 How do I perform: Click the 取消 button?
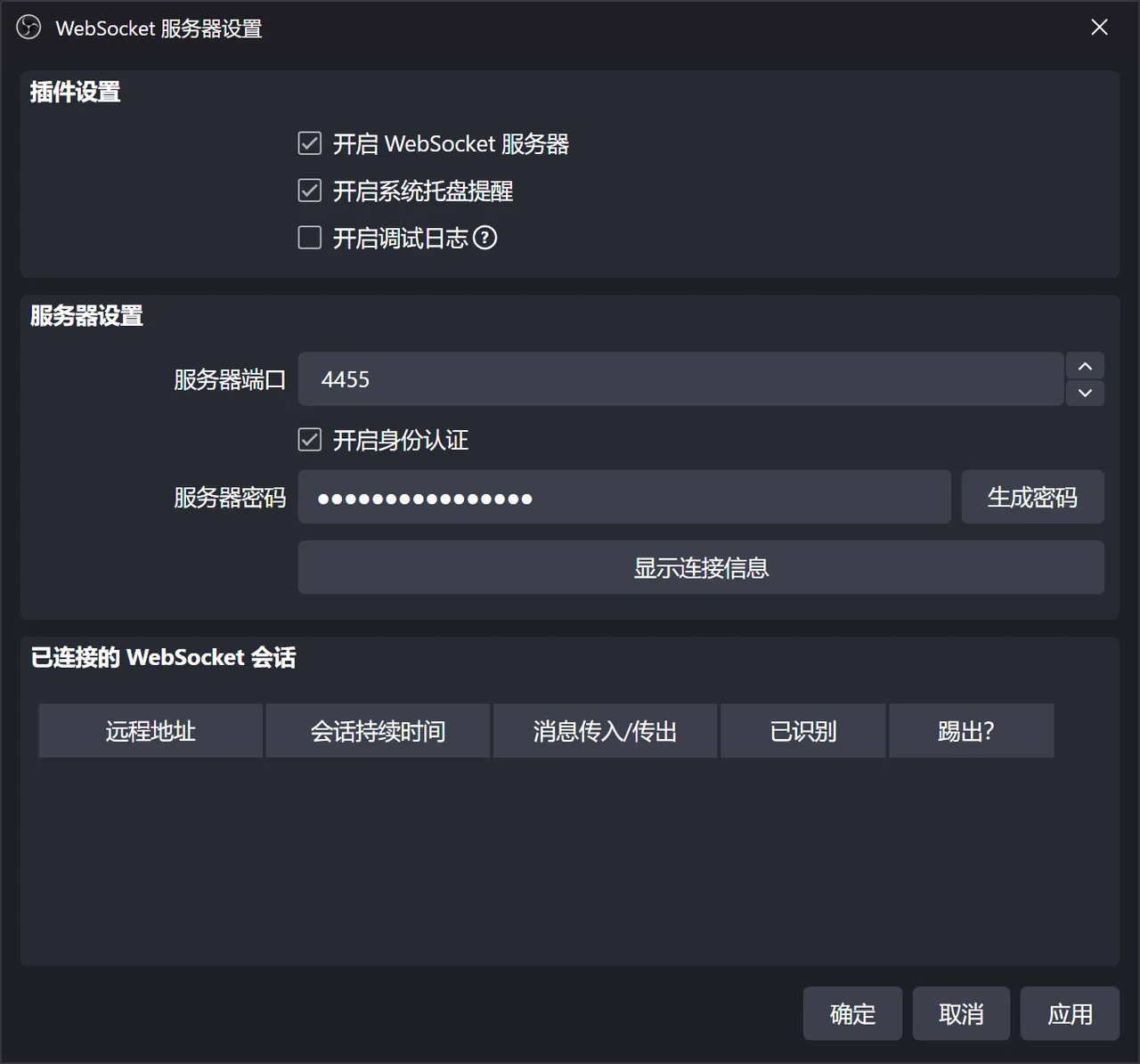[x=961, y=1013]
